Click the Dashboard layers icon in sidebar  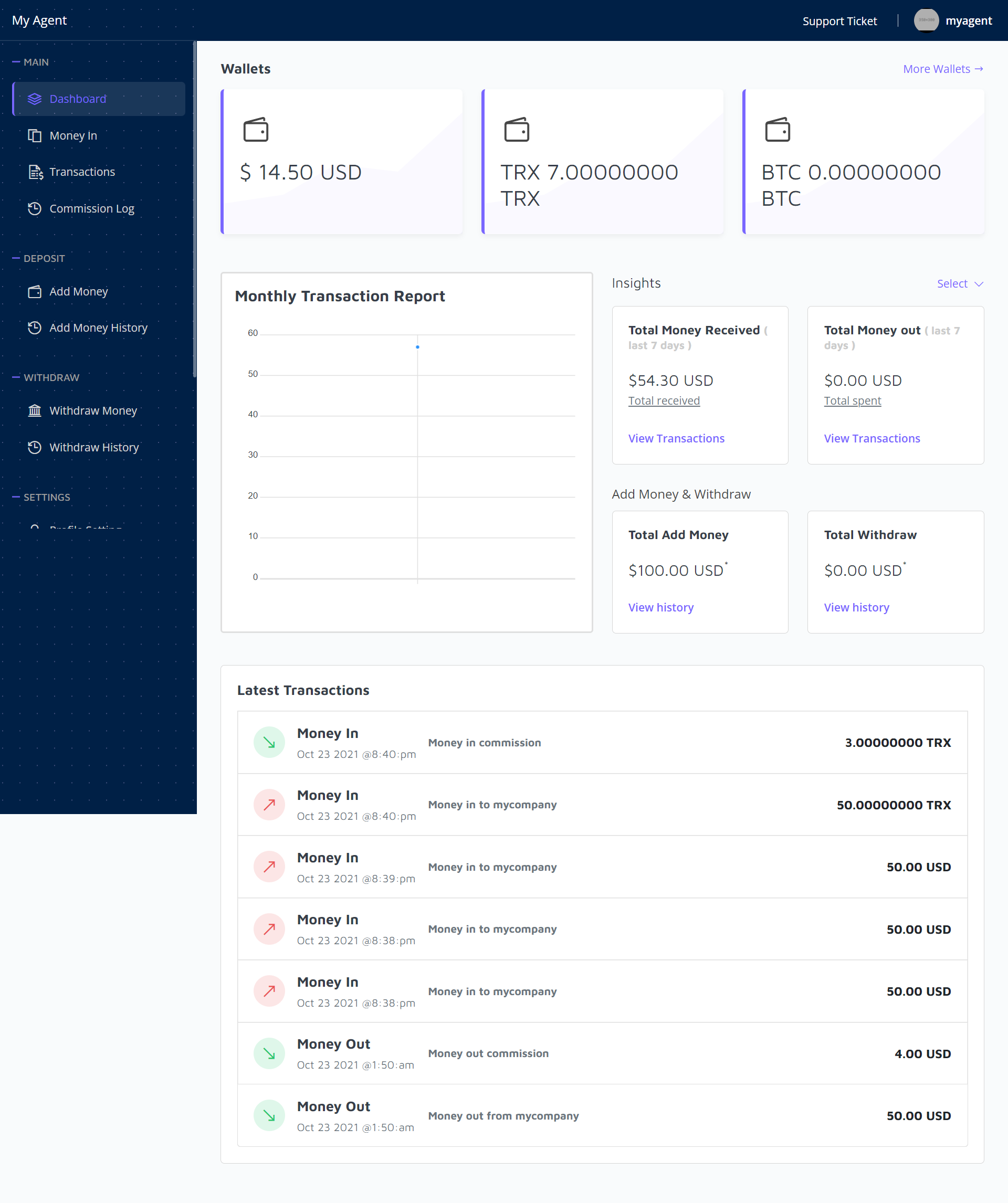point(34,99)
